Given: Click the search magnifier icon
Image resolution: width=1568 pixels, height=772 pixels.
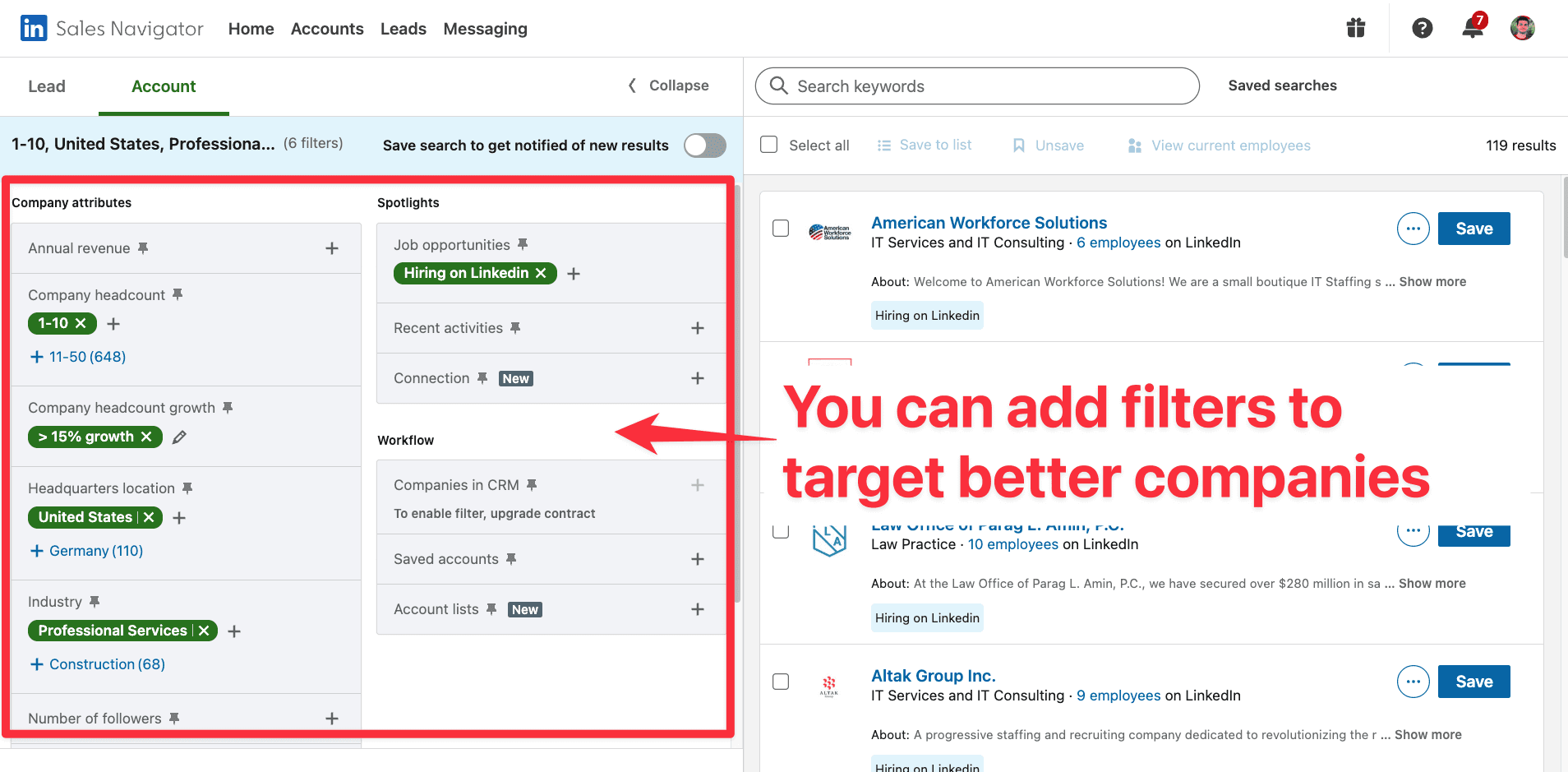Looking at the screenshot, I should coord(779,86).
